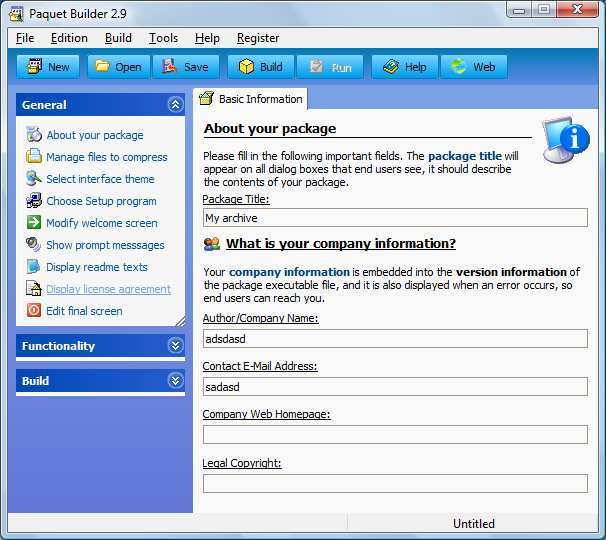Screen dimensions: 606x540
Task: Click the Manage files to compress icon
Action: click(x=34, y=156)
